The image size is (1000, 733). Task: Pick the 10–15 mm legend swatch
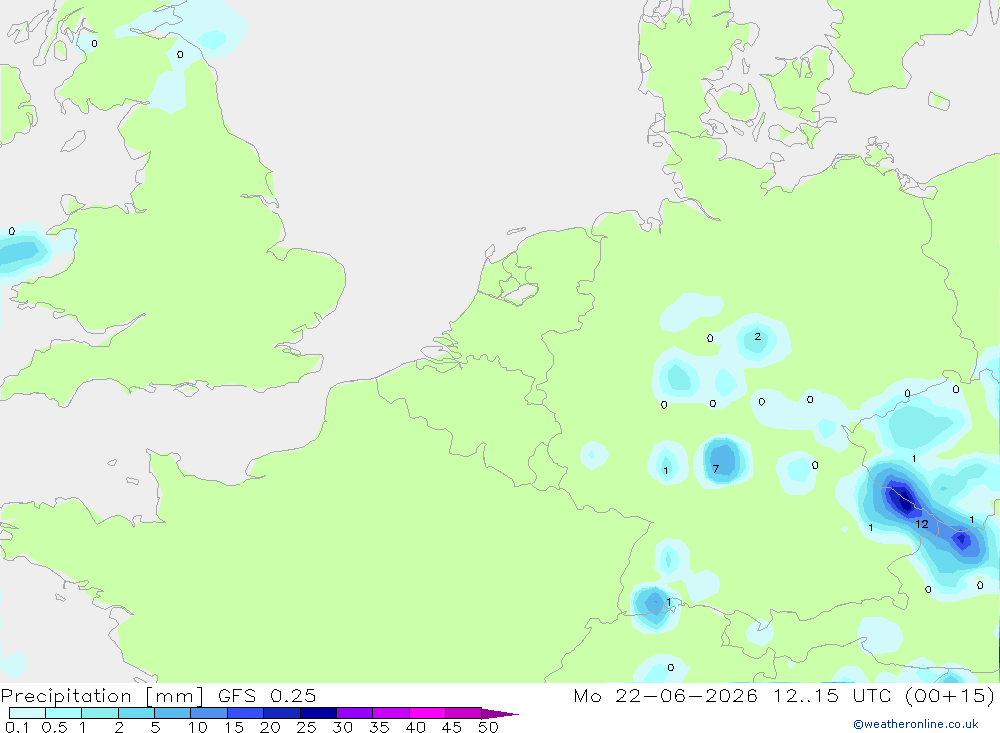(209, 713)
